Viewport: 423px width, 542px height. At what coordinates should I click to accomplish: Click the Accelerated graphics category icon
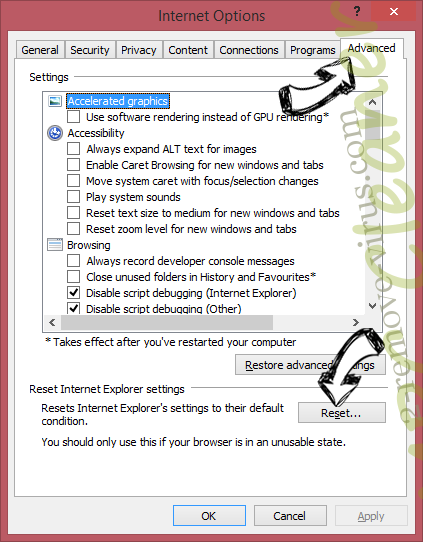55,101
